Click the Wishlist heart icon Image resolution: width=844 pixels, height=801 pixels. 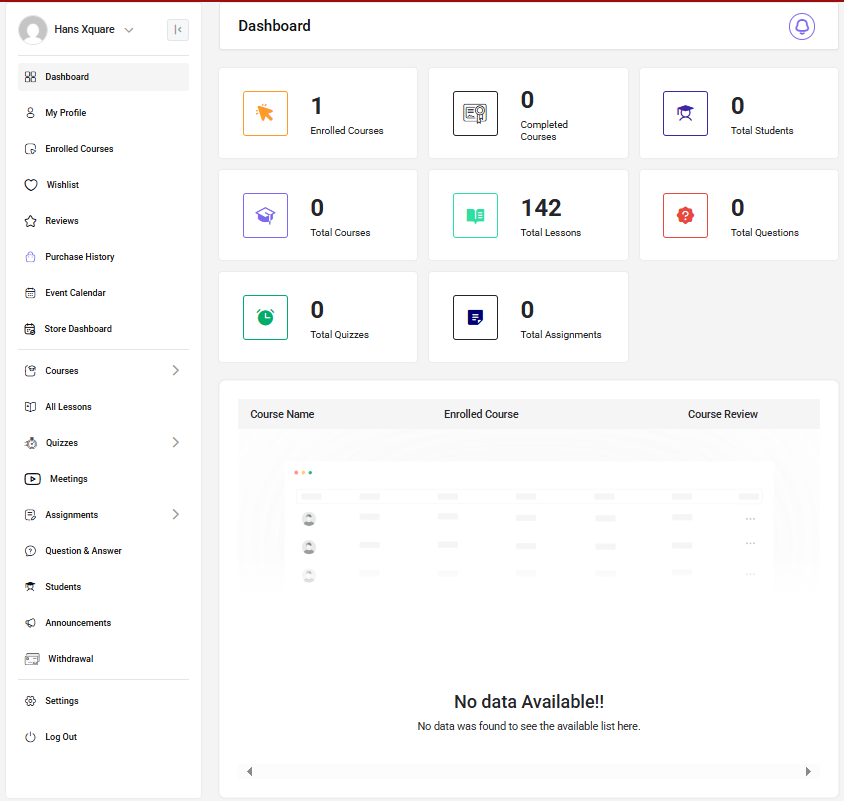tap(31, 185)
